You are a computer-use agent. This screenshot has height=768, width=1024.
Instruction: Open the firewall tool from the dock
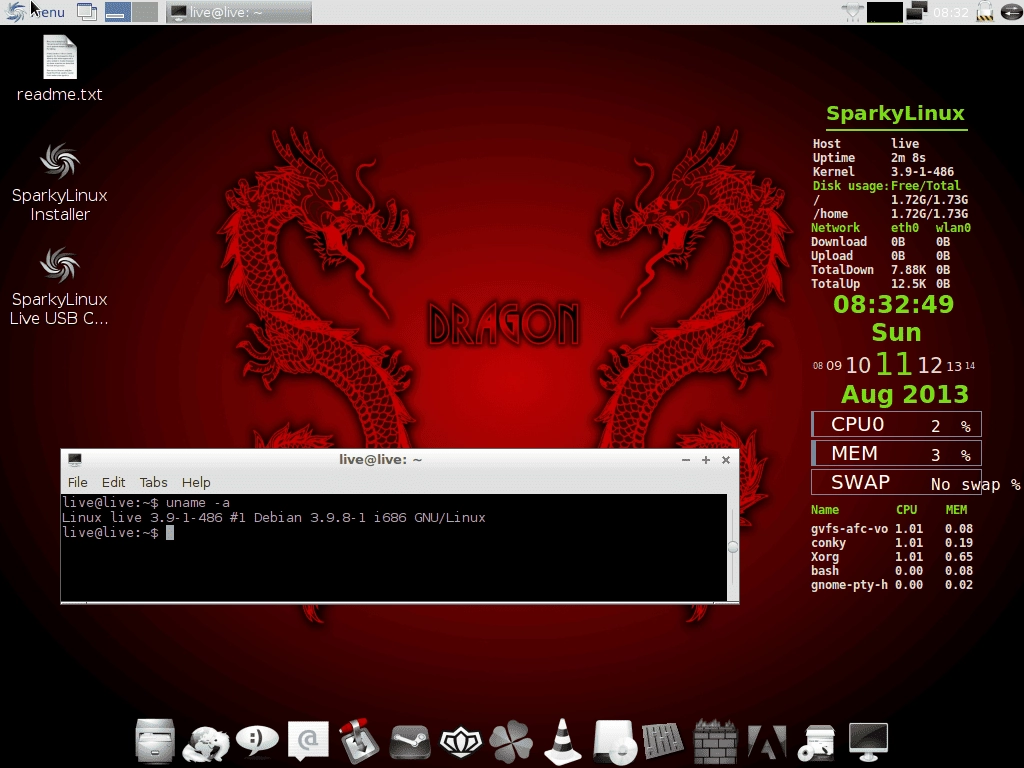coord(715,740)
